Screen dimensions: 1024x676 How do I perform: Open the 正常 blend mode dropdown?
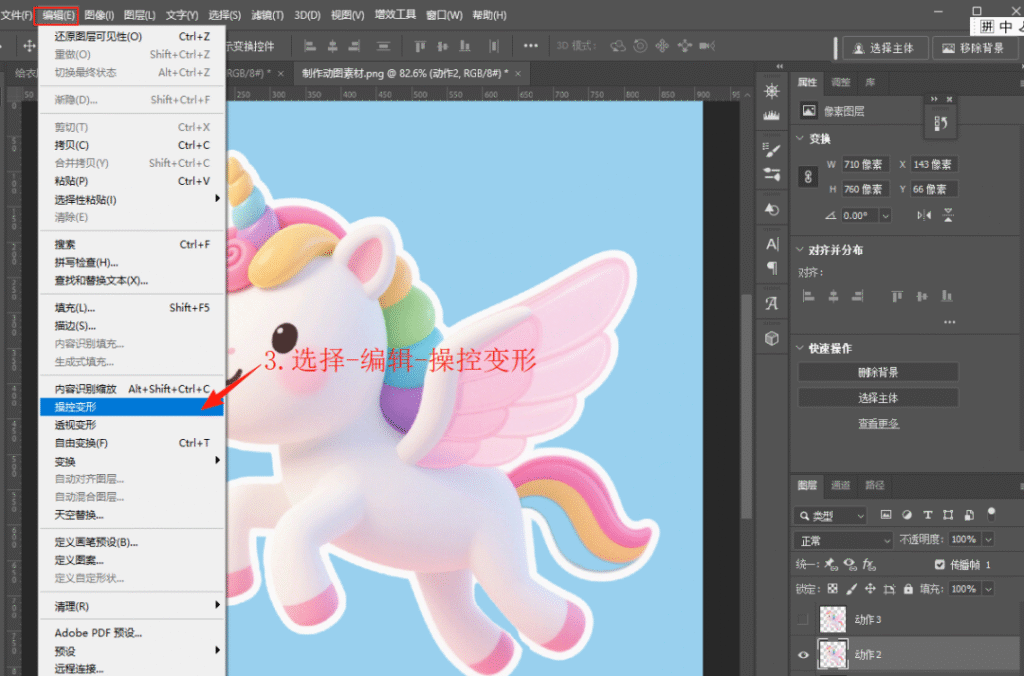click(843, 540)
